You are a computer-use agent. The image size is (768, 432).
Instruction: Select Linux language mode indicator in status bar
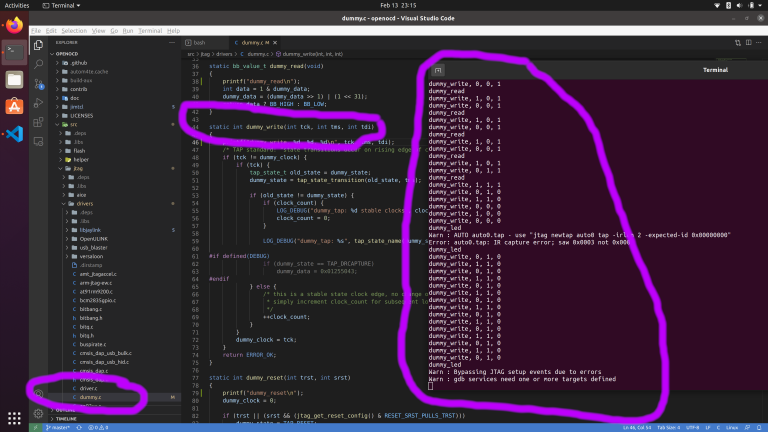coord(732,428)
